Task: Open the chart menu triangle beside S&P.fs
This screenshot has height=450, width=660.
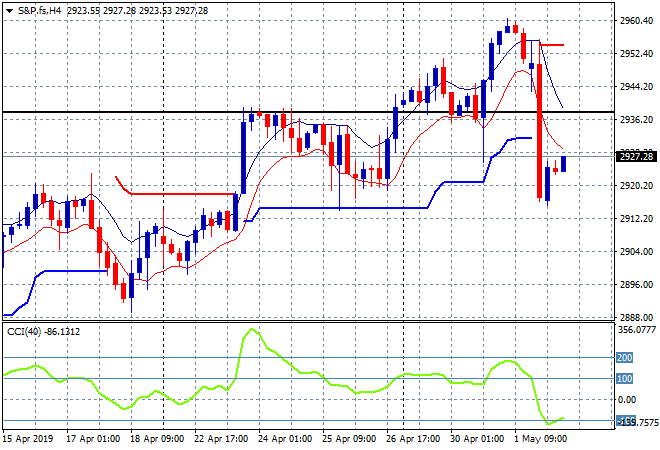Action: coord(9,11)
